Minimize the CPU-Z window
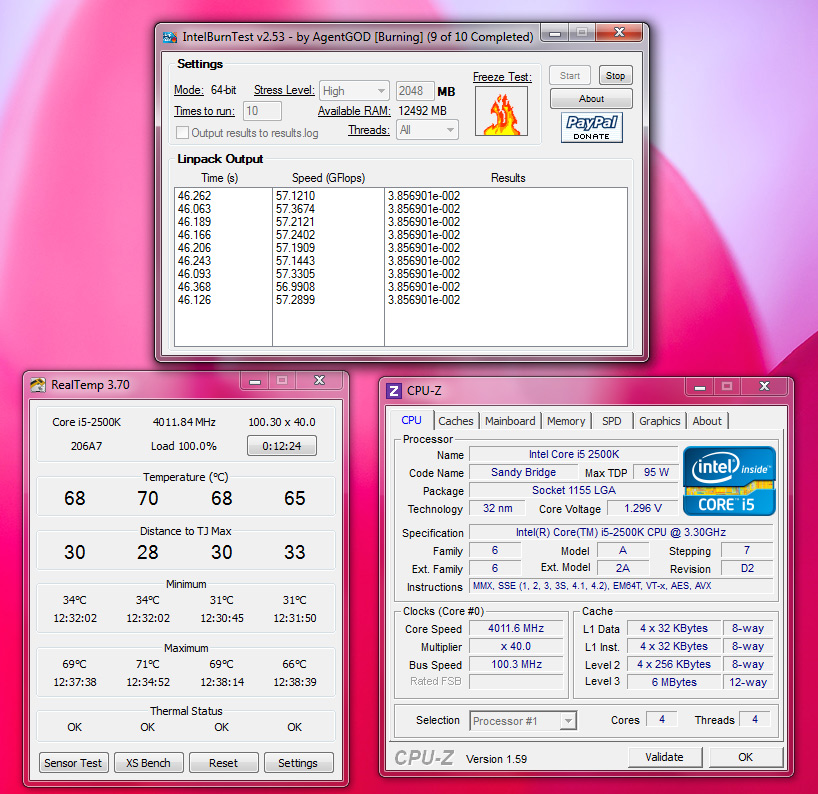 point(700,387)
